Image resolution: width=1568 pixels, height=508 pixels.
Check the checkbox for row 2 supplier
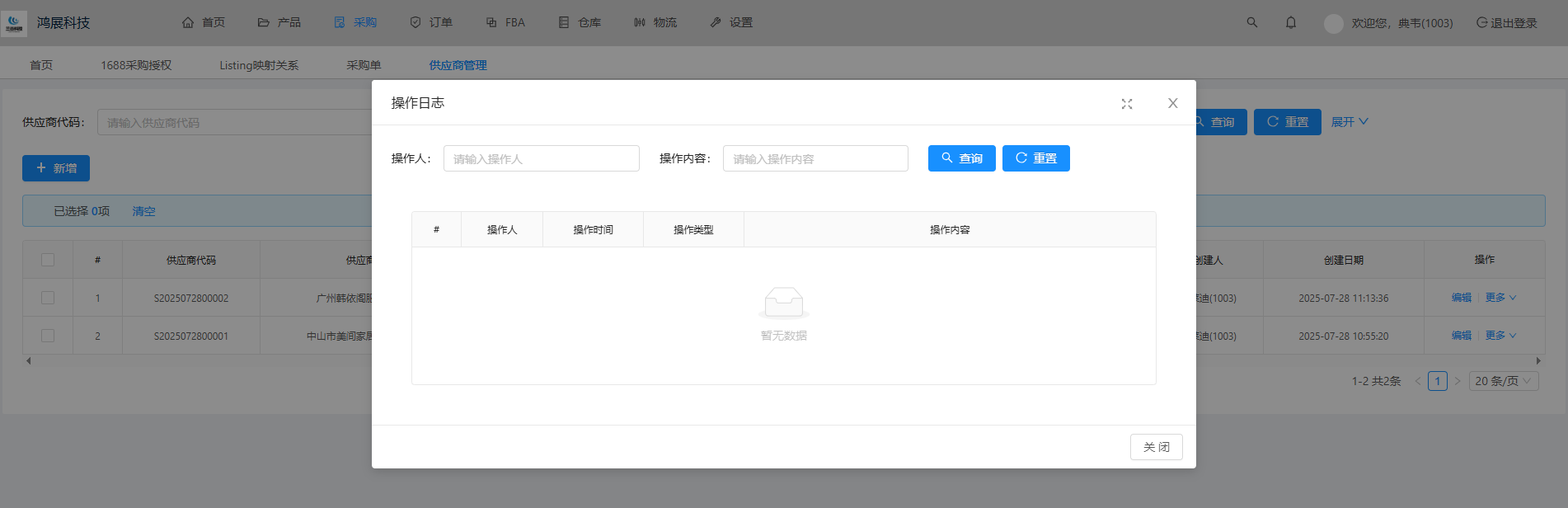[48, 336]
